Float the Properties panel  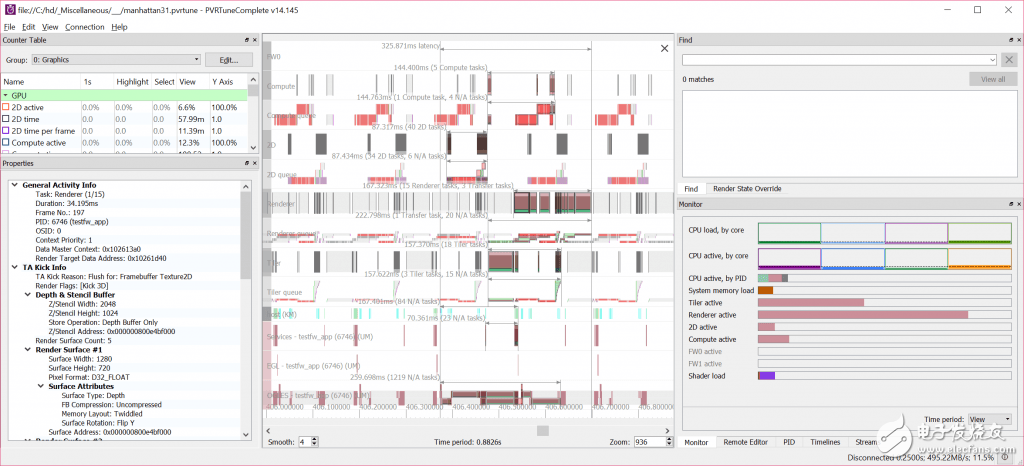click(247, 163)
